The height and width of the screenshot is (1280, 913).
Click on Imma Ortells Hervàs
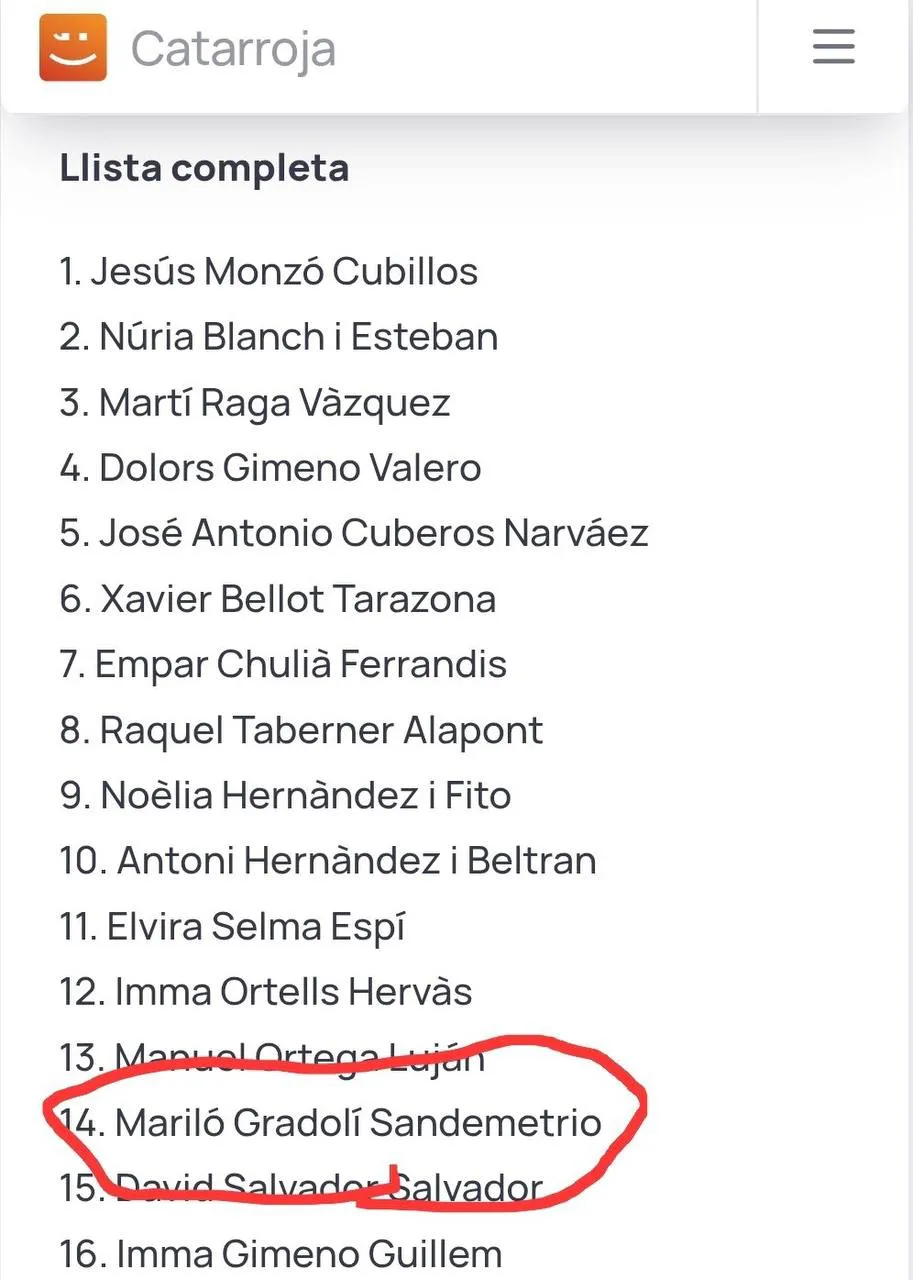click(265, 992)
